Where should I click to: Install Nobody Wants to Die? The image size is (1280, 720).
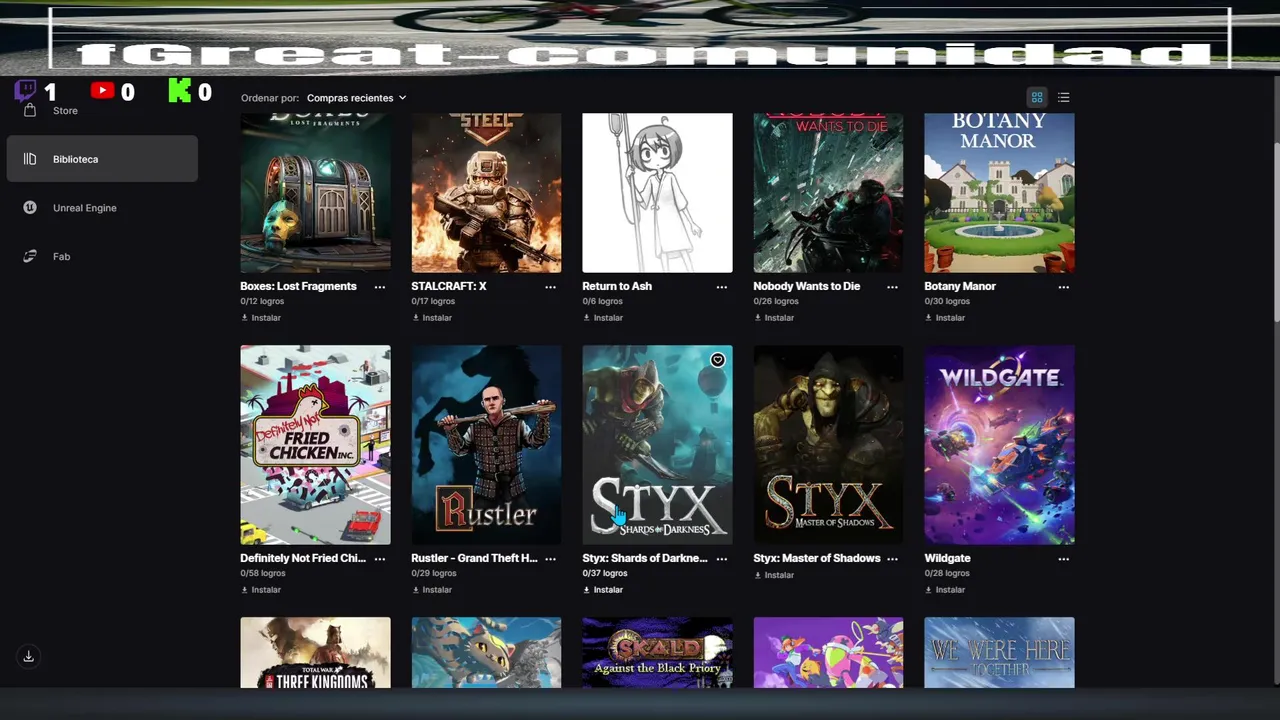[774, 318]
